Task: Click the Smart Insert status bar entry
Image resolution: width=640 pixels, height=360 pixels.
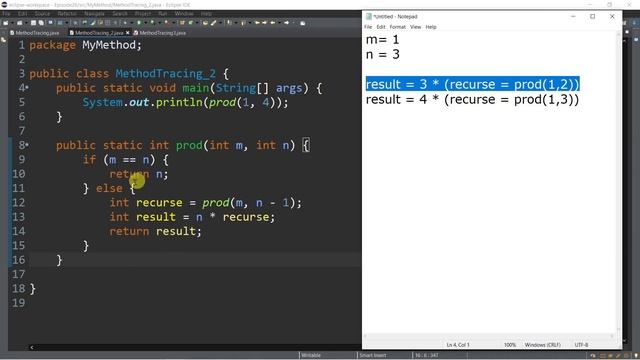Action: (373, 355)
